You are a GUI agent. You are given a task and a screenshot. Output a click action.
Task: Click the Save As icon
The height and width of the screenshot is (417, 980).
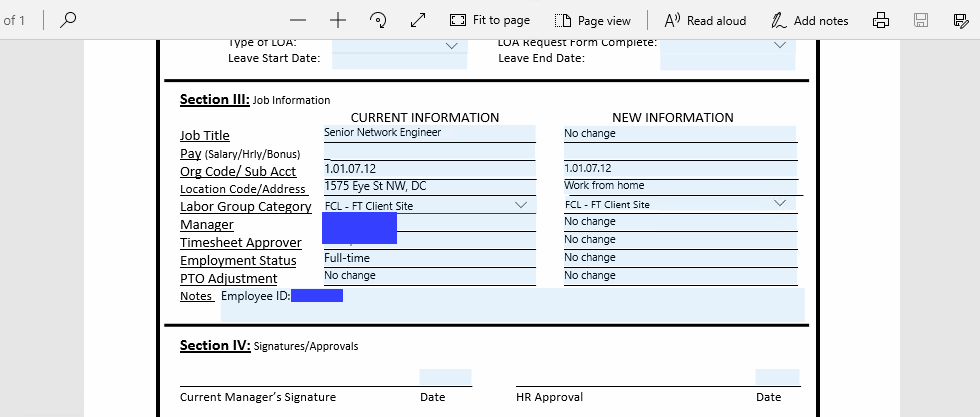pyautogui.click(x=960, y=20)
